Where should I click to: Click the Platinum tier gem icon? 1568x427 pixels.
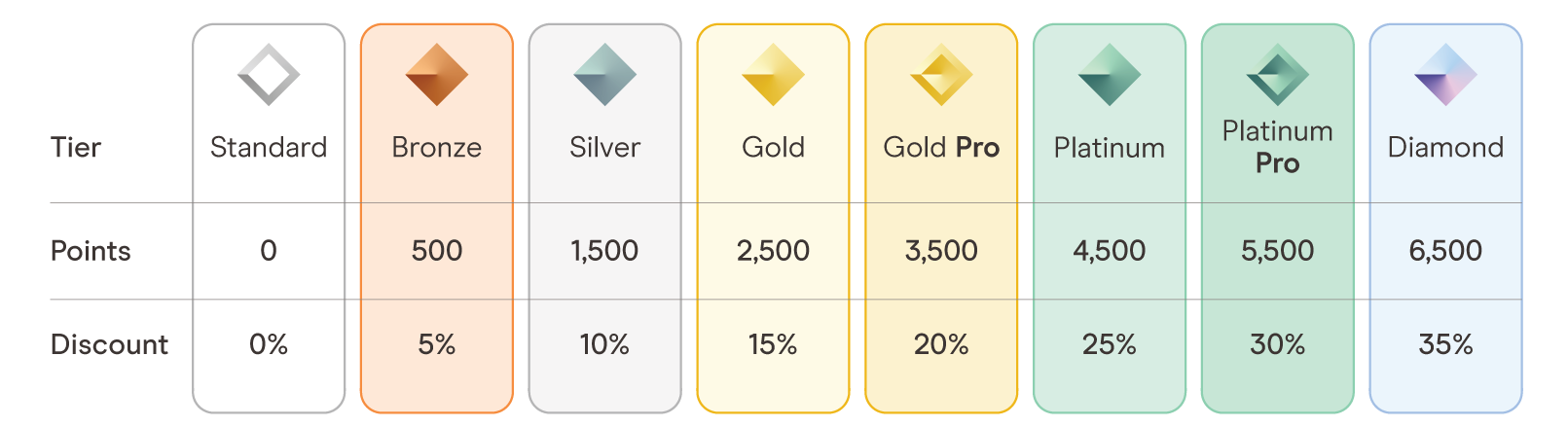click(x=1110, y=75)
